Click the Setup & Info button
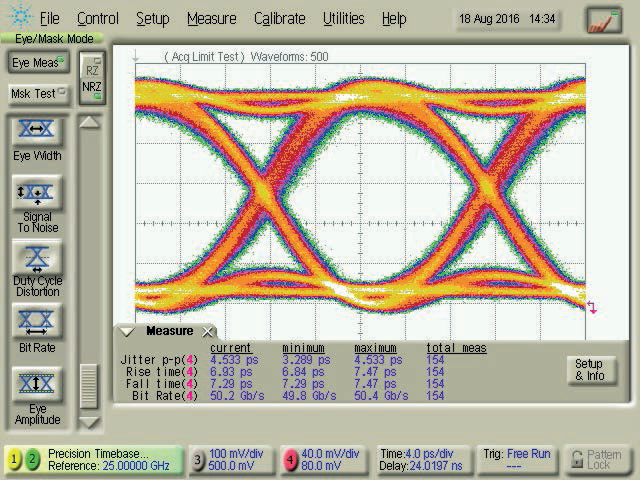This screenshot has height=480, width=640. pos(588,370)
